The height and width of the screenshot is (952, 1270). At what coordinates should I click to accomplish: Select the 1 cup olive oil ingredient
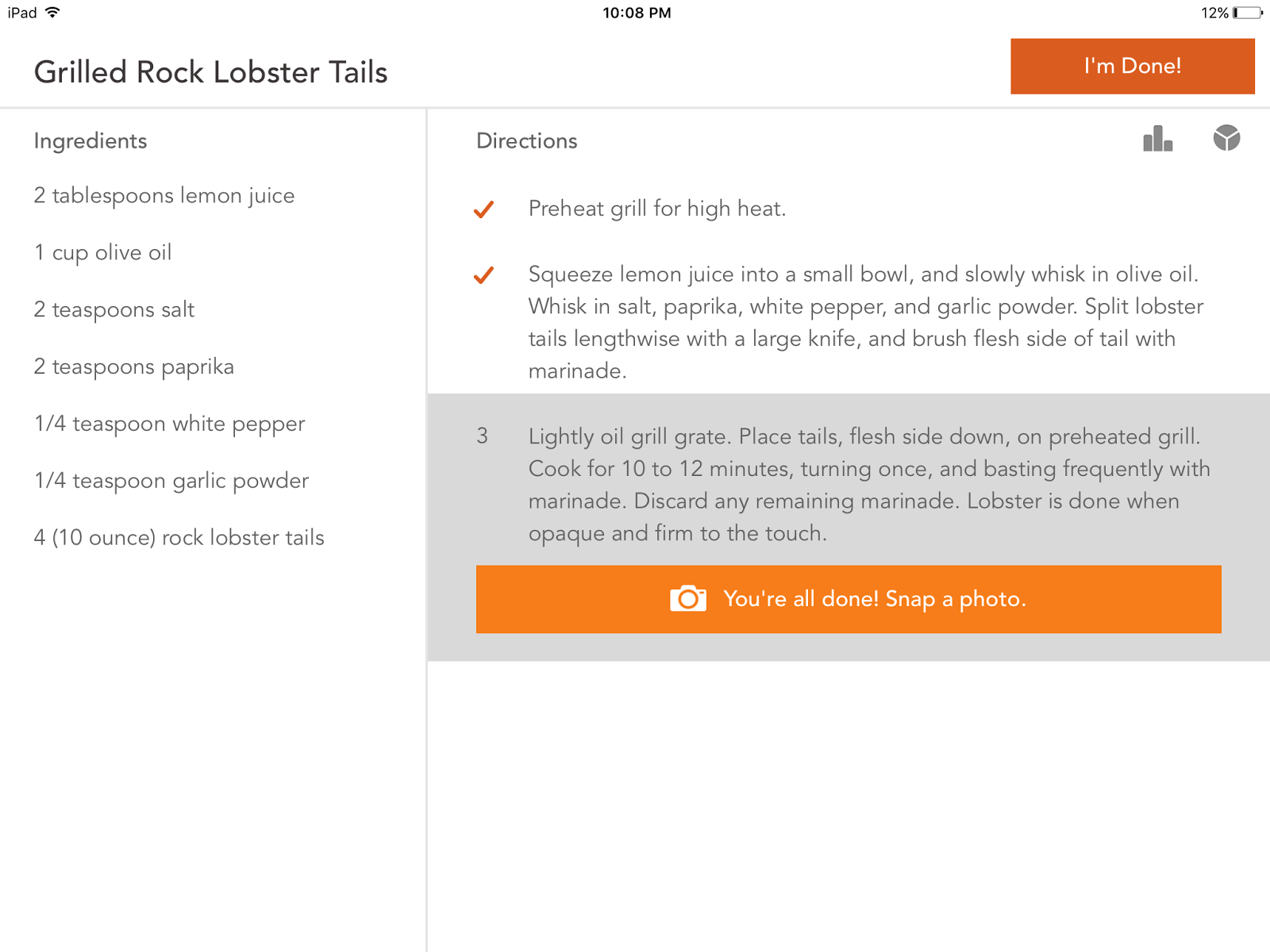[102, 252]
